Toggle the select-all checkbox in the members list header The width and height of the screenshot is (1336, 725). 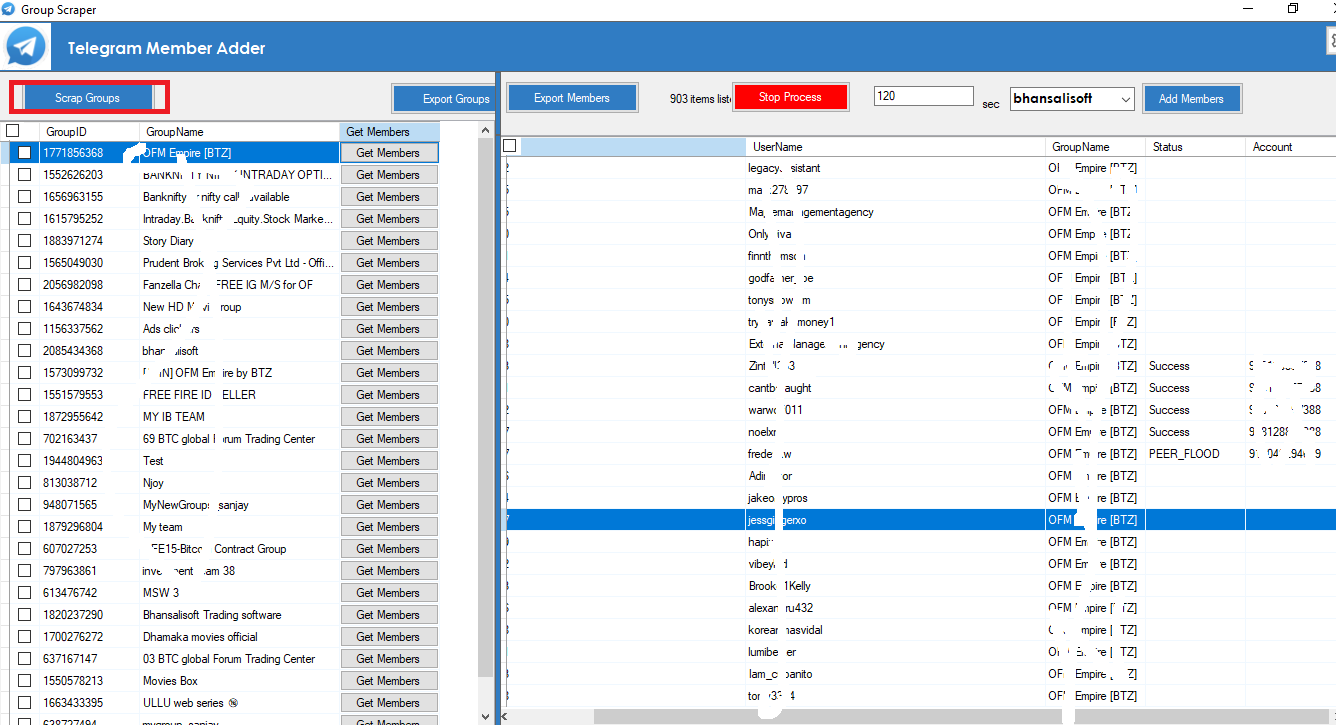(510, 146)
